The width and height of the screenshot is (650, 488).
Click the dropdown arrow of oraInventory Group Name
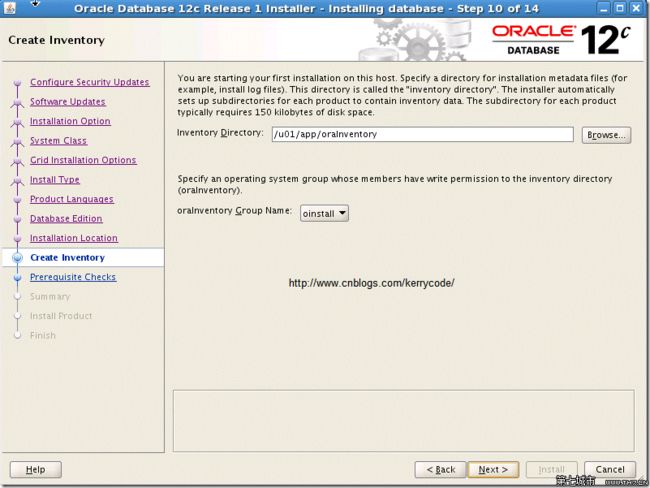click(342, 213)
